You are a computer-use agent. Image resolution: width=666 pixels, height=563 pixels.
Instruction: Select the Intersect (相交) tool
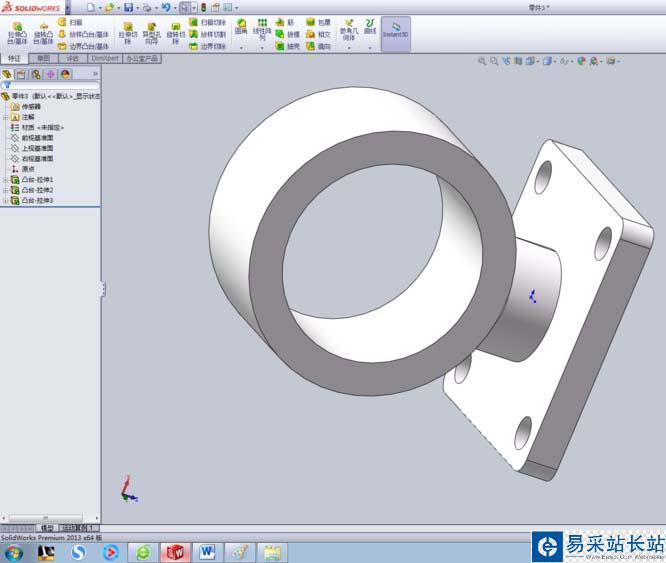pyautogui.click(x=319, y=34)
